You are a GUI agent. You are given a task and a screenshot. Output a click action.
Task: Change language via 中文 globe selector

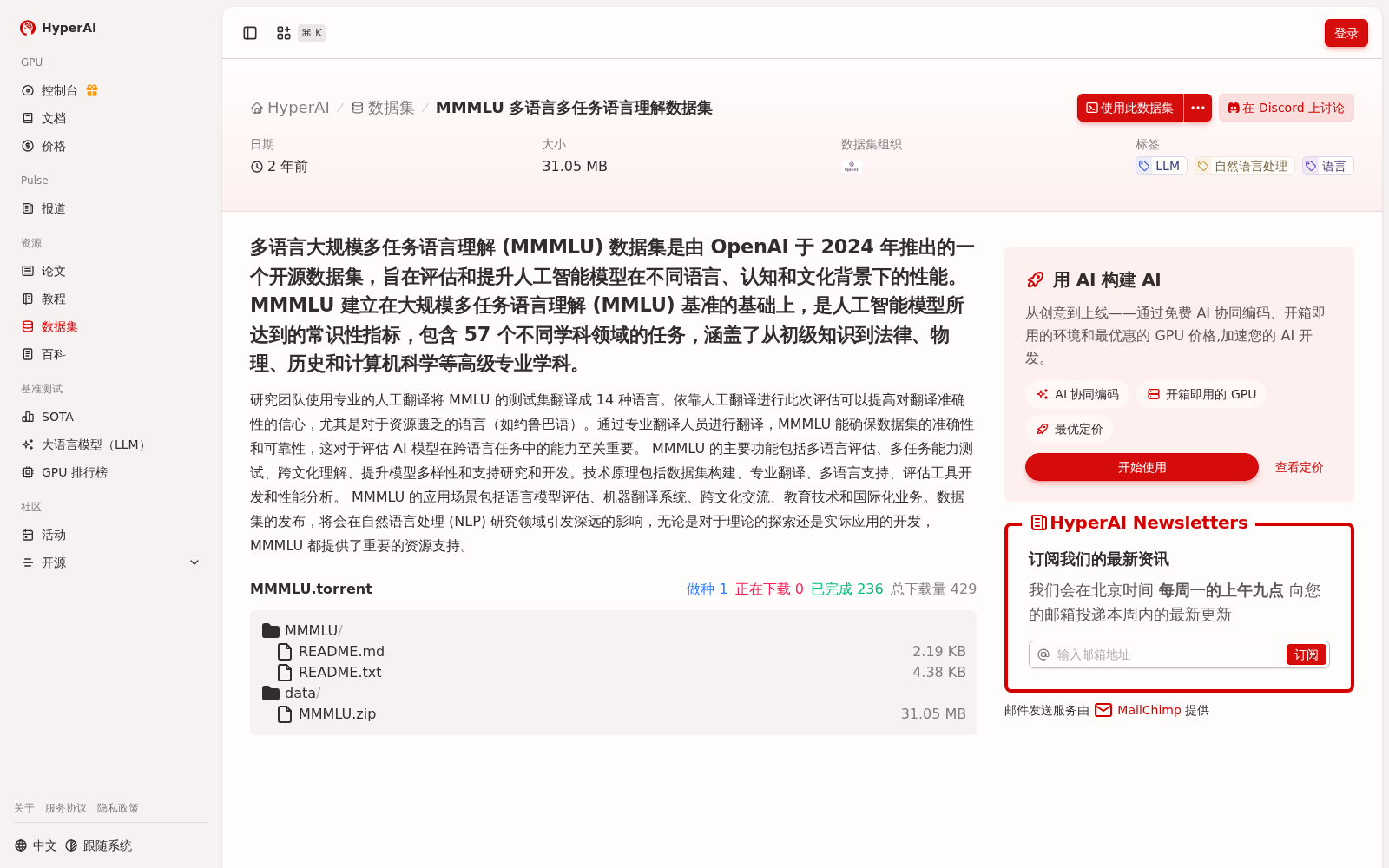click(x=36, y=845)
